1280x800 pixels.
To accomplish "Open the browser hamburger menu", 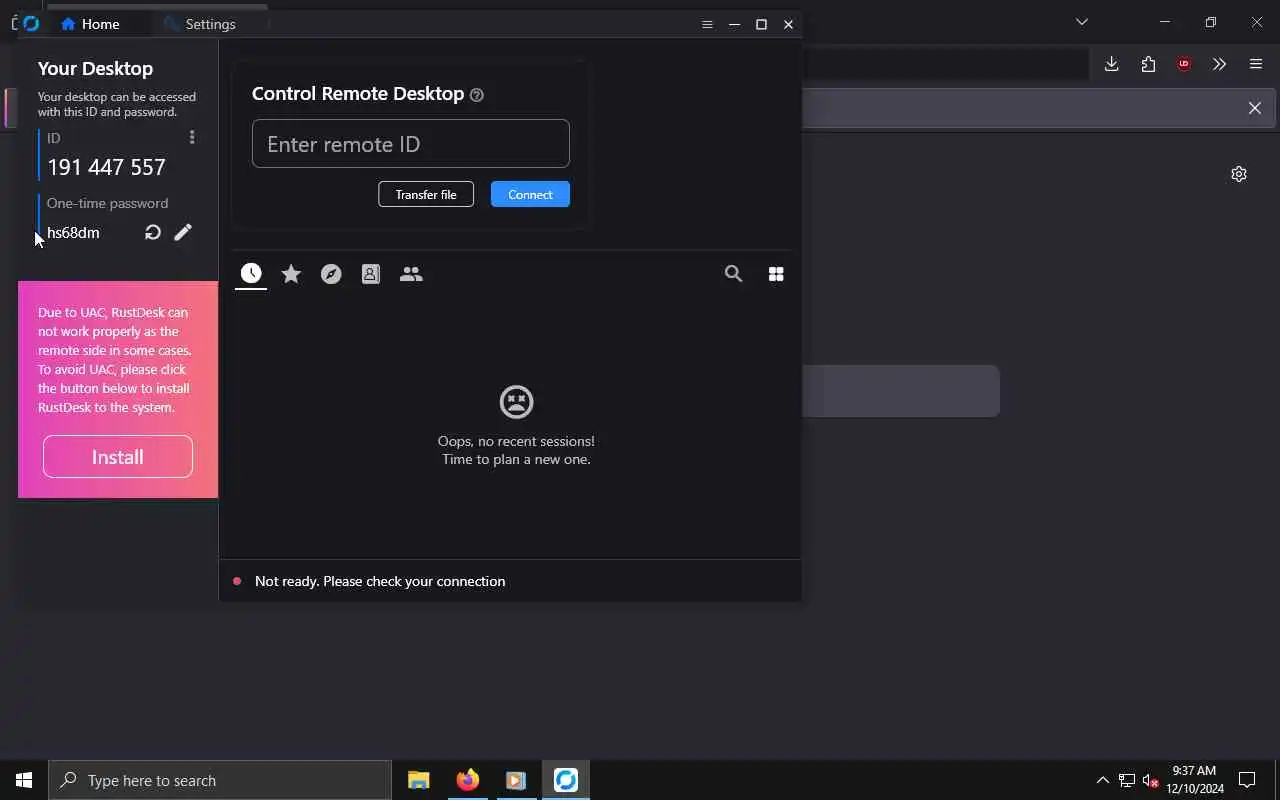I will 1256,64.
